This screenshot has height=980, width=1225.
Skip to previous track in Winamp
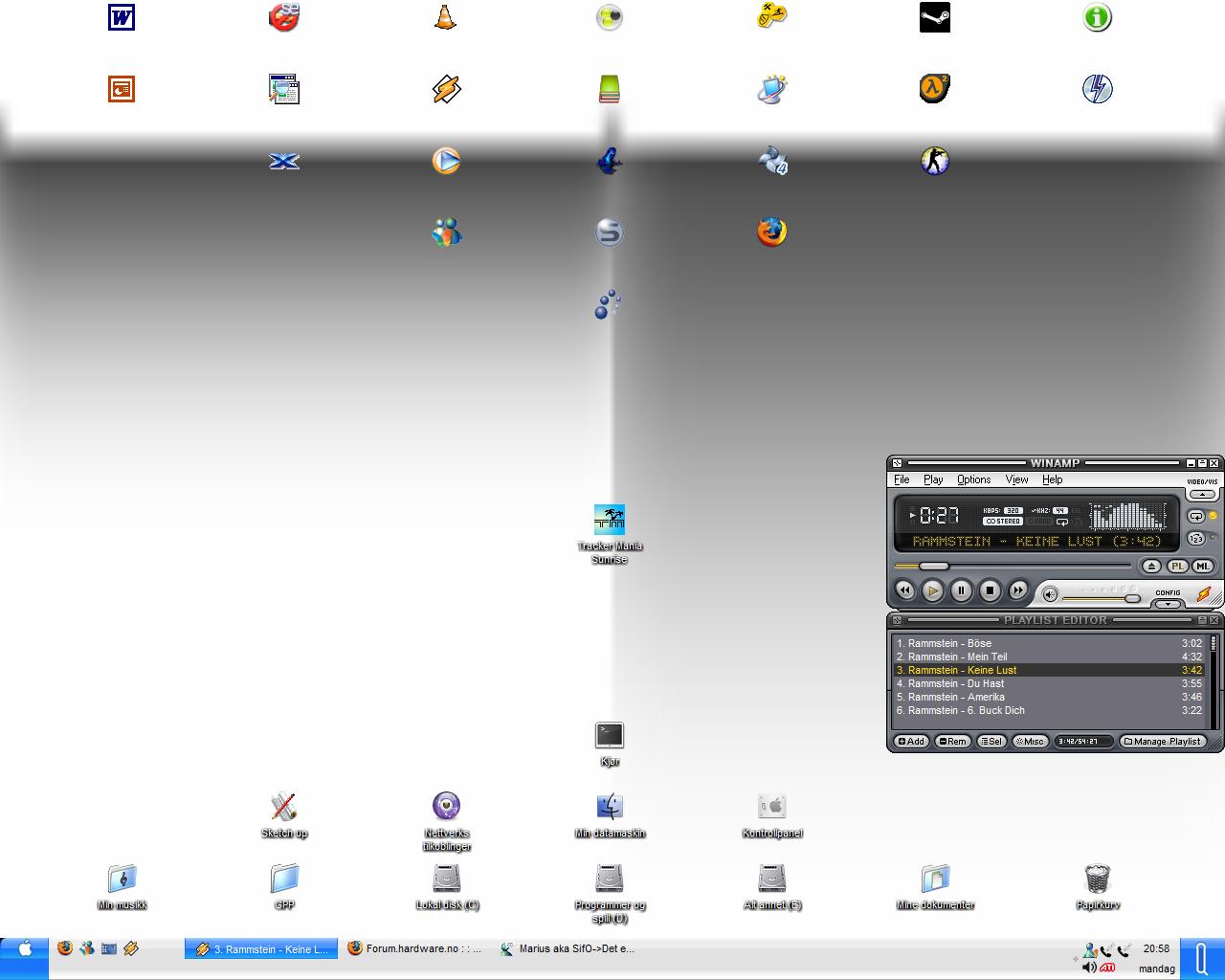pos(904,590)
